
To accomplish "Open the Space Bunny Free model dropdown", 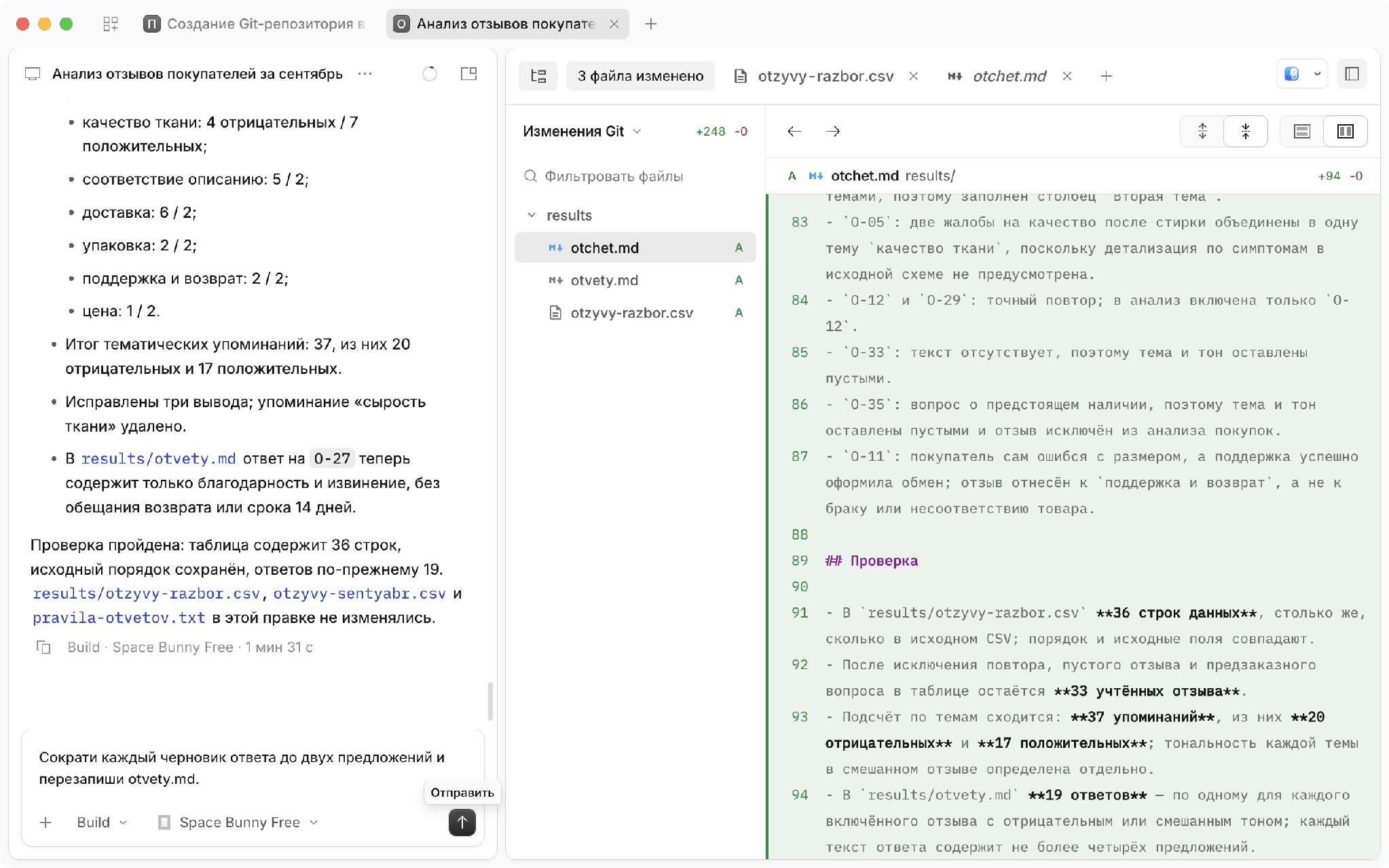I will click(x=238, y=823).
